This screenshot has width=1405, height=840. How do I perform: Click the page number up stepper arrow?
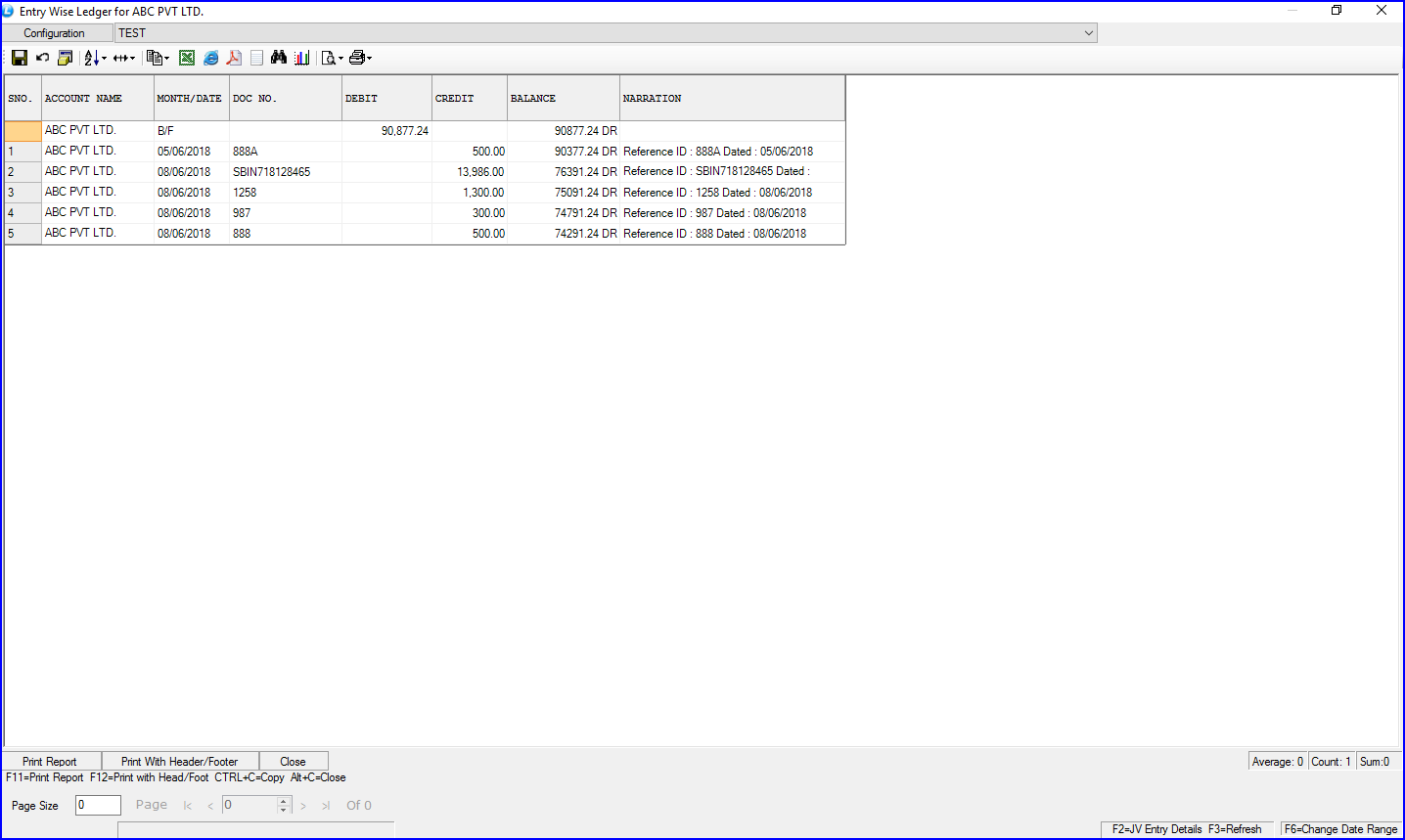click(284, 801)
